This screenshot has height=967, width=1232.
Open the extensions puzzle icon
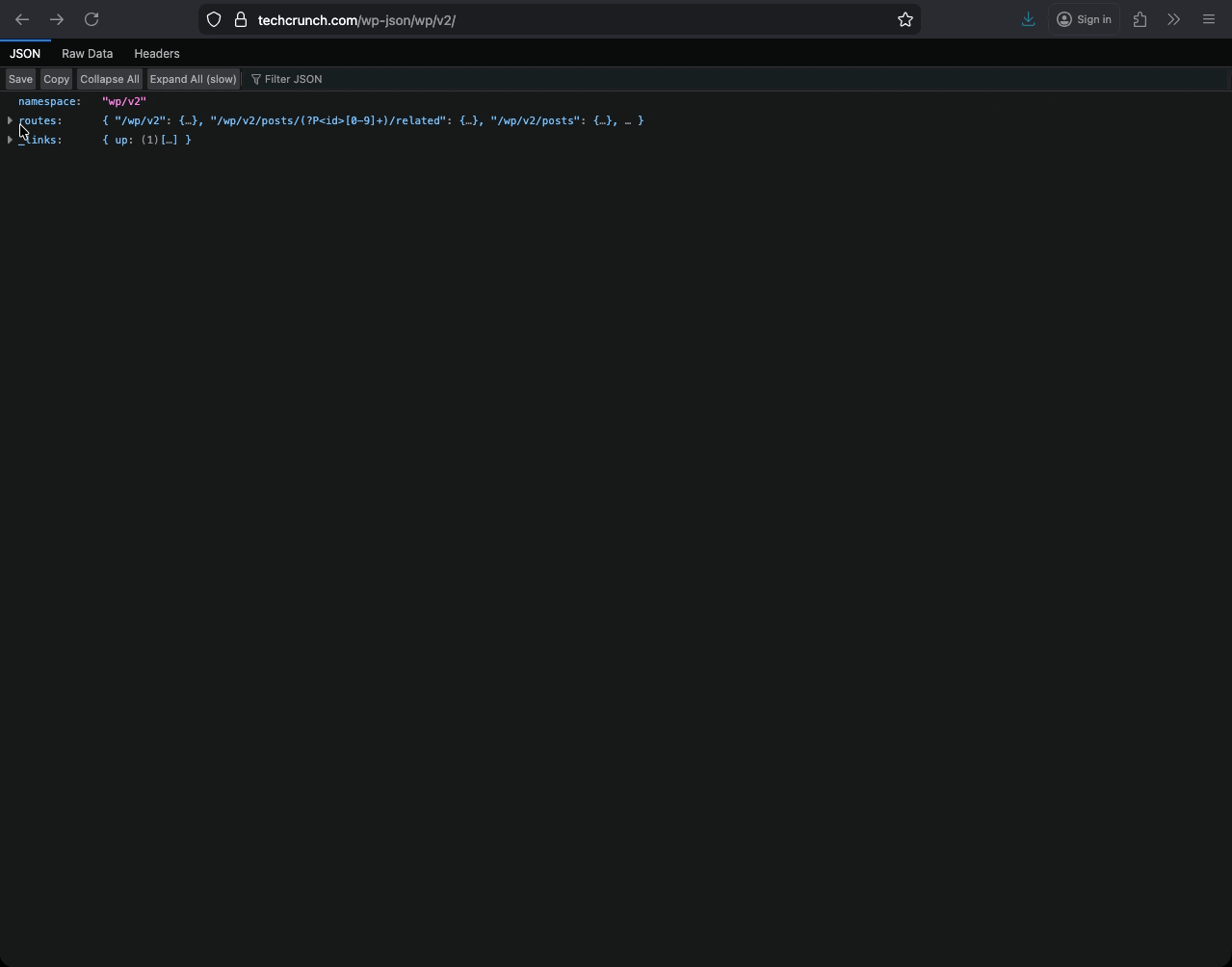1140,19
